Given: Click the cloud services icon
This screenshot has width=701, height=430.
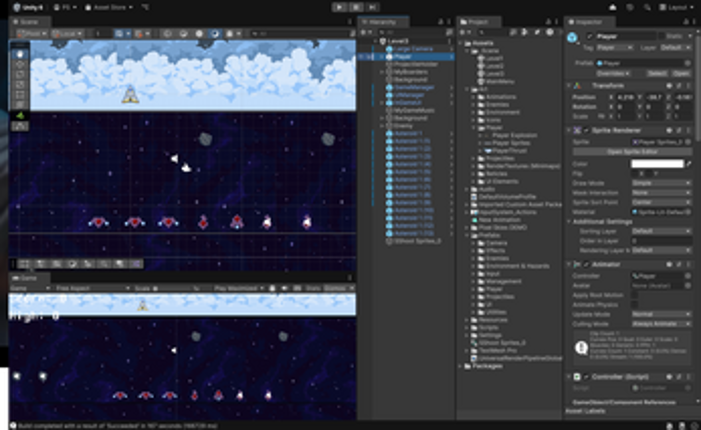Looking at the screenshot, I should click(x=613, y=7).
